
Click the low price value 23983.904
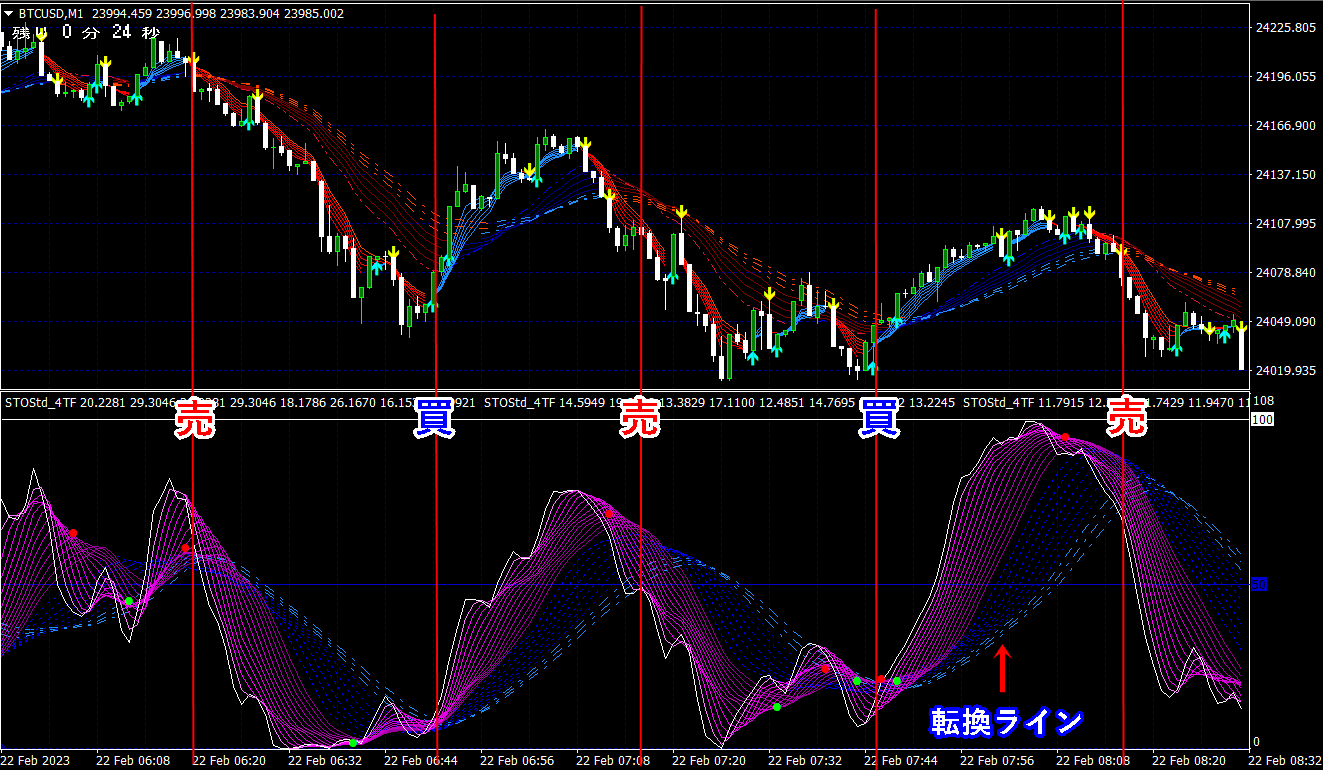[250, 13]
